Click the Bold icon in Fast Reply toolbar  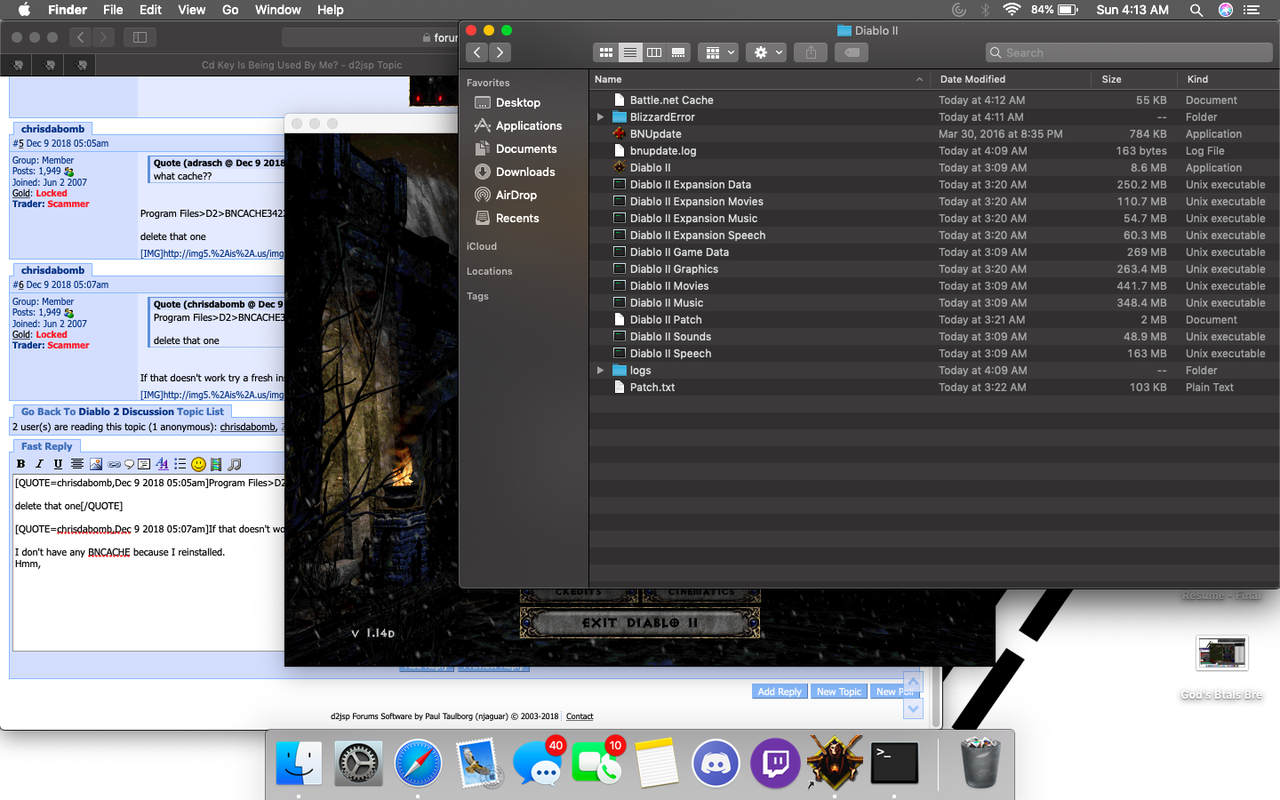click(x=21, y=464)
